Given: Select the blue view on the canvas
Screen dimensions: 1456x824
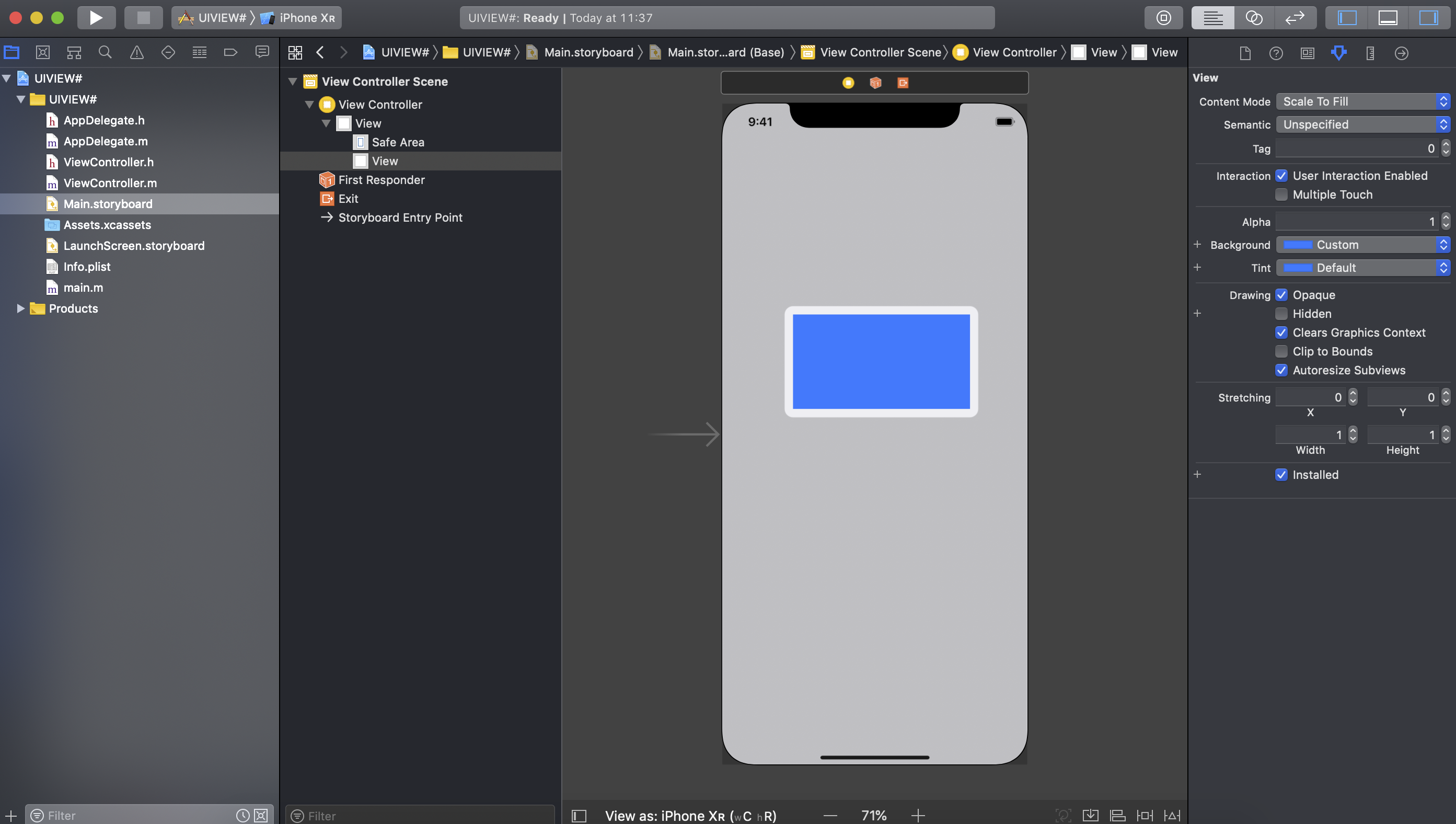Looking at the screenshot, I should coord(881,362).
